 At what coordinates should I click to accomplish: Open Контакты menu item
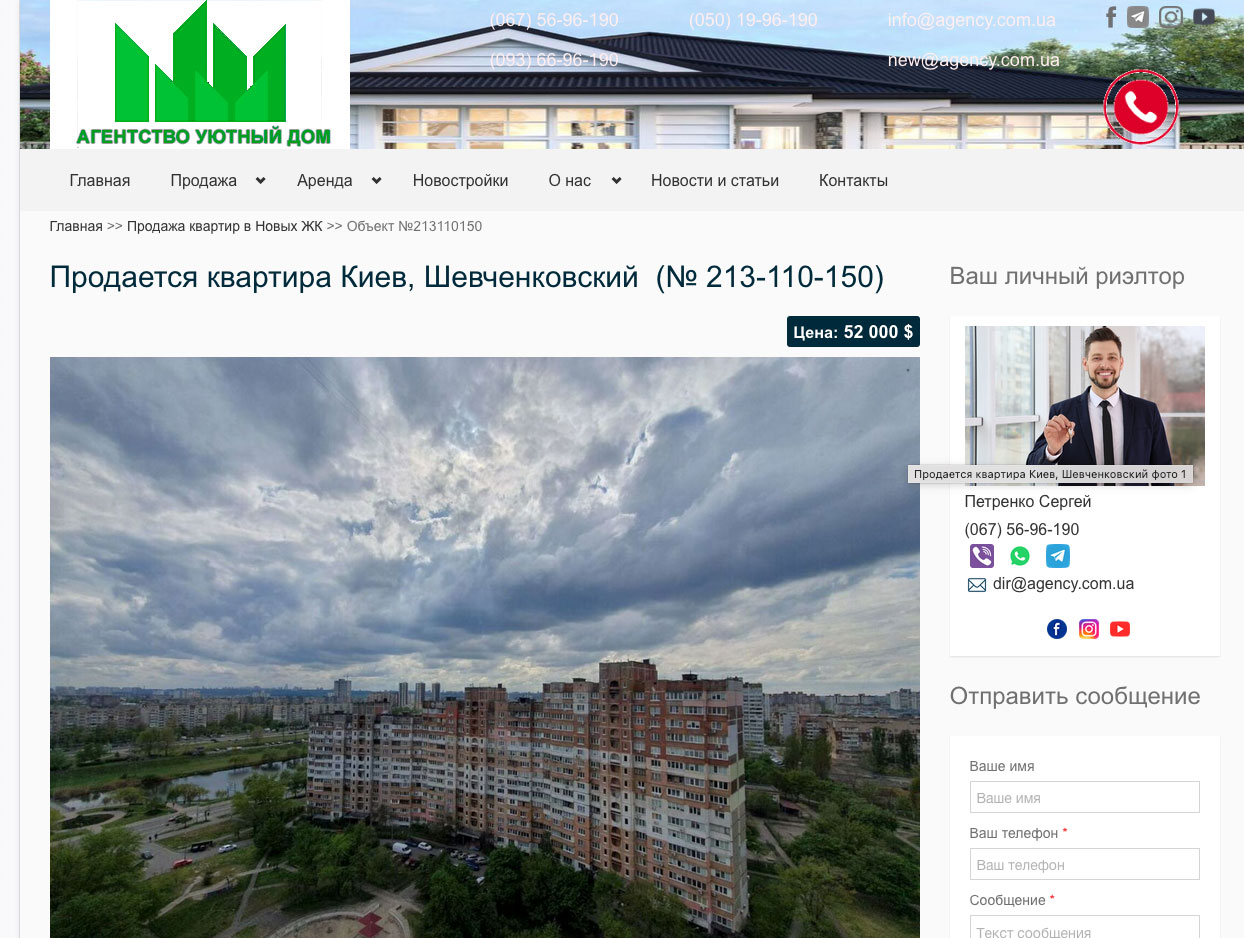tap(853, 181)
